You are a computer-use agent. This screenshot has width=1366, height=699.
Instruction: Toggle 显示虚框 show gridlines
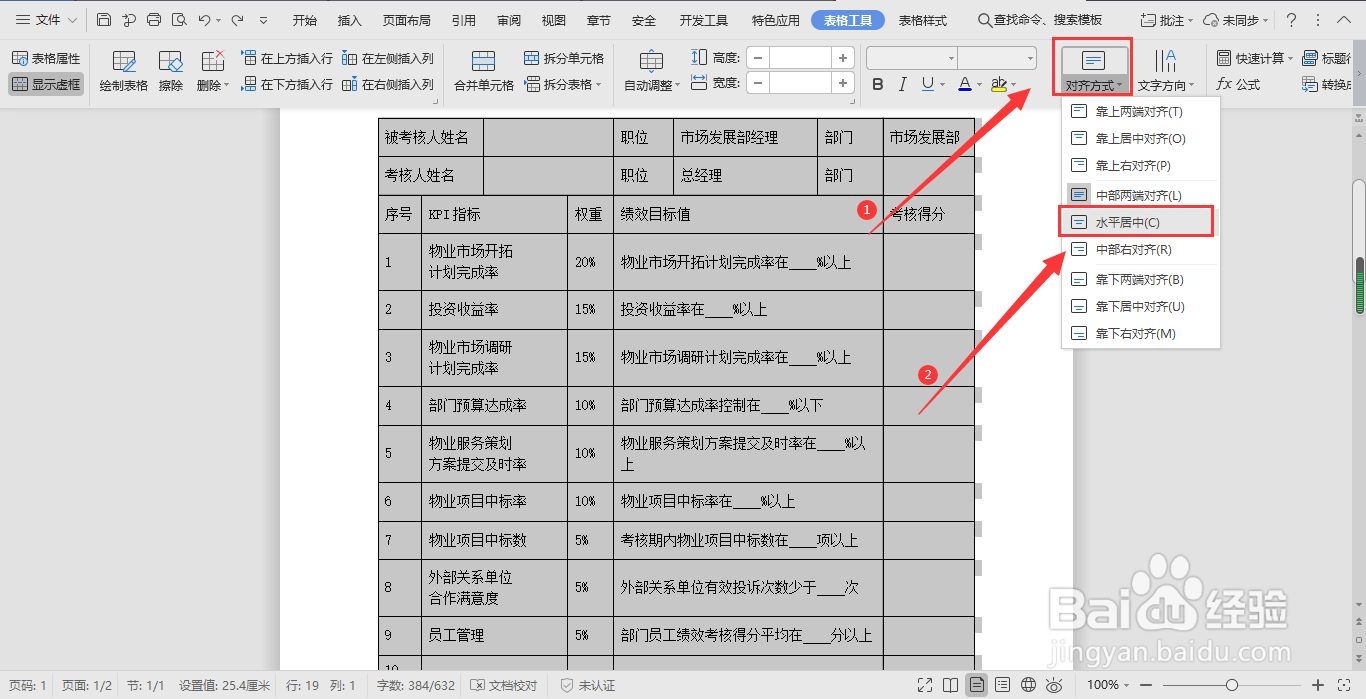coord(46,85)
